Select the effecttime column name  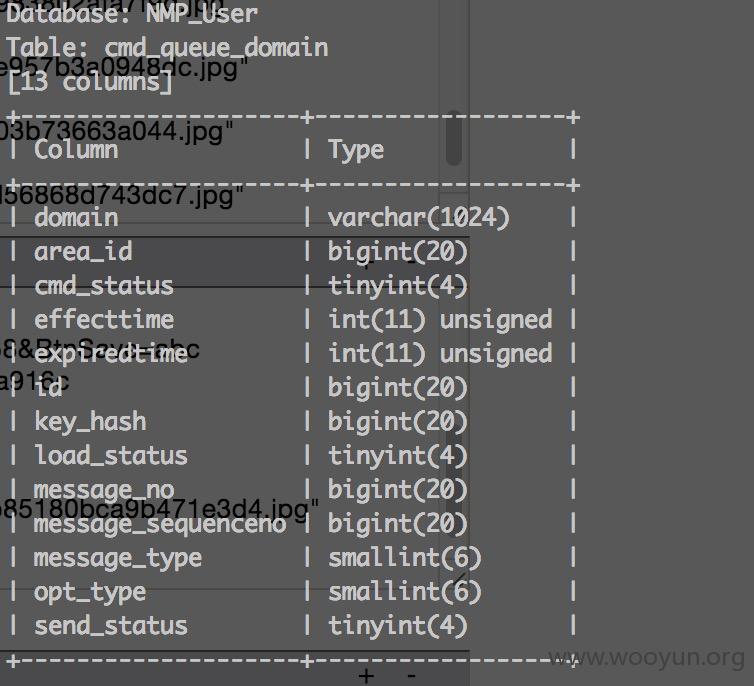[104, 320]
